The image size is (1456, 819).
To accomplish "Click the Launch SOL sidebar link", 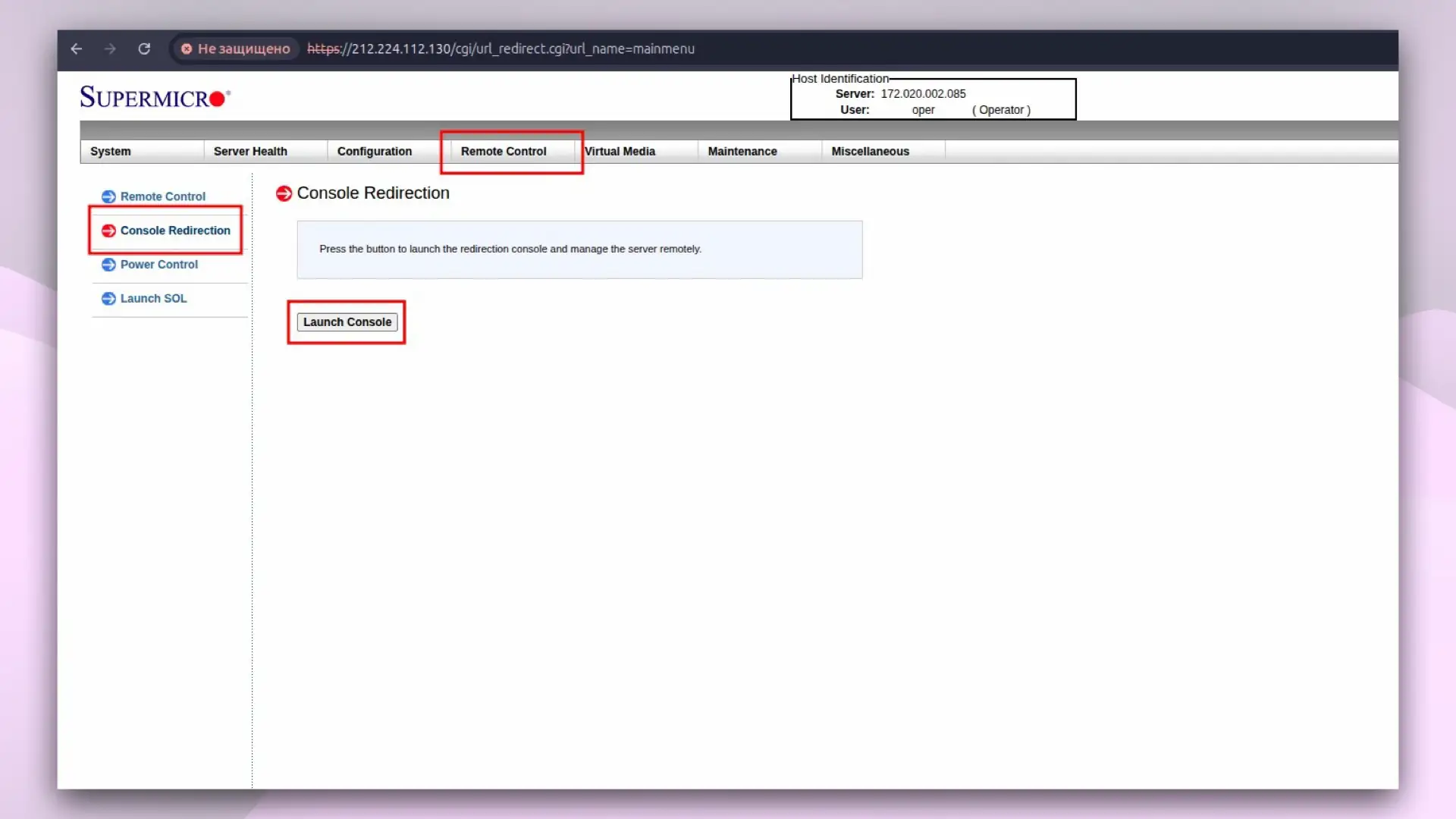I will [153, 299].
